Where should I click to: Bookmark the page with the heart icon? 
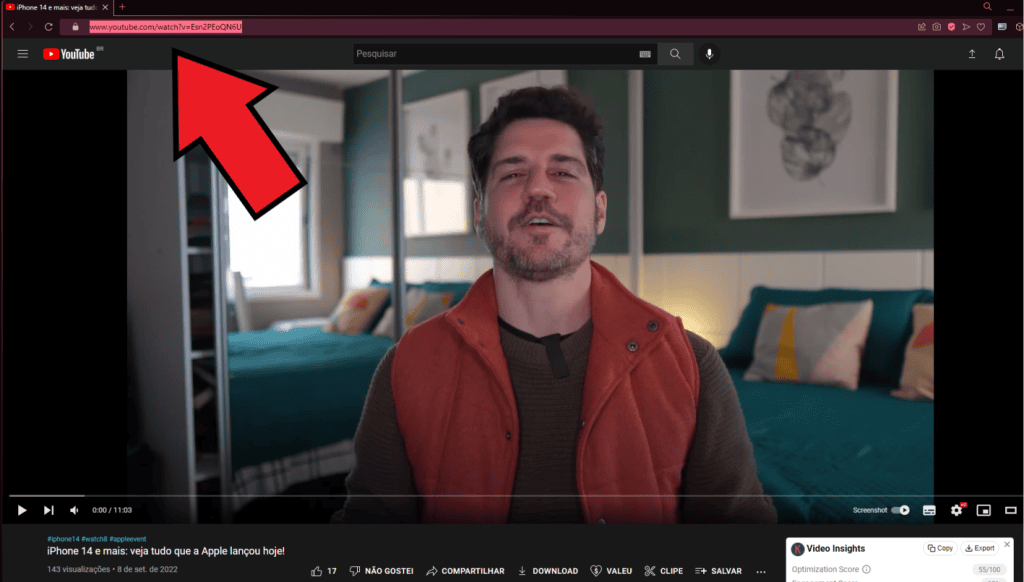click(x=981, y=27)
